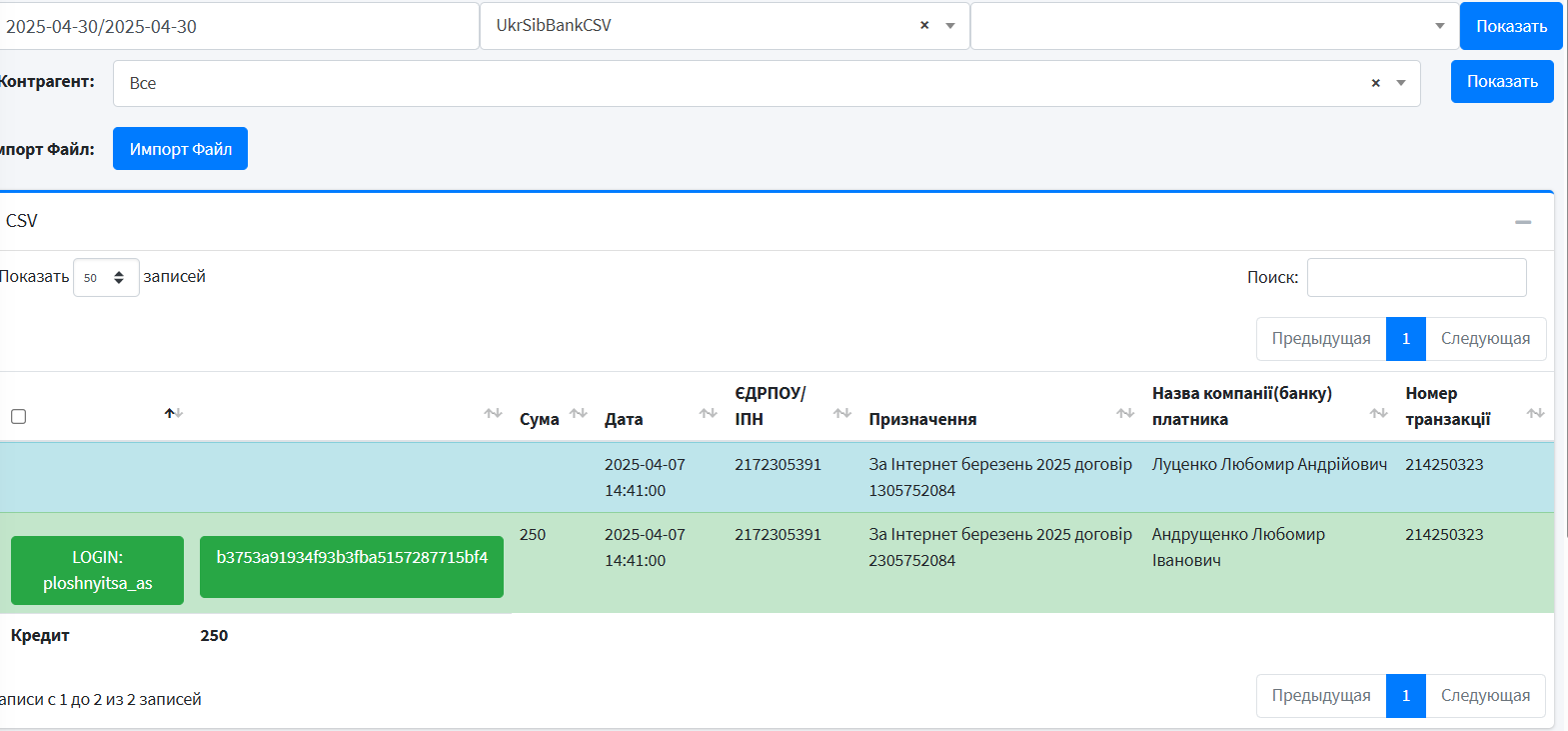Click the records count text 'с 1 до 2 из 2 записей'

124,699
